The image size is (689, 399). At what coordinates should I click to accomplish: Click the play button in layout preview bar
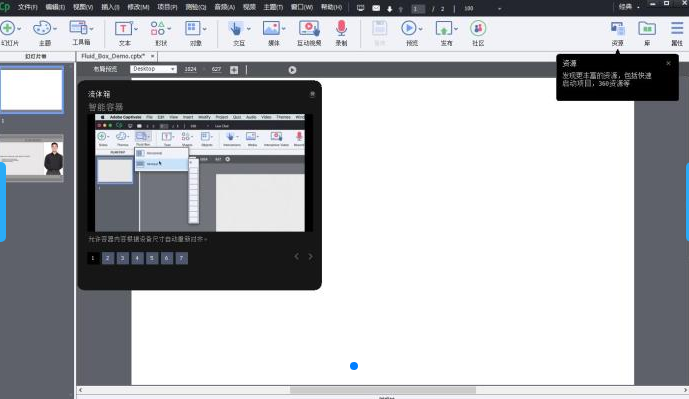click(x=292, y=70)
